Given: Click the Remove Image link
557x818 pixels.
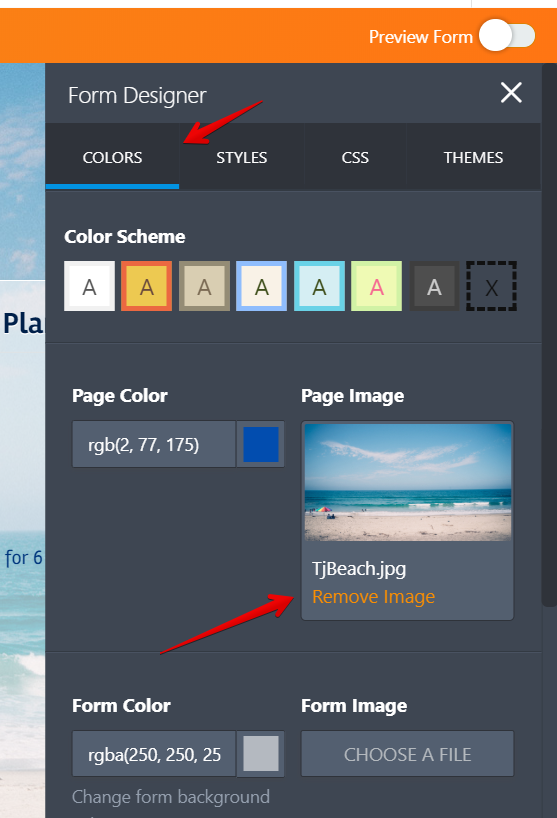Looking at the screenshot, I should click(373, 596).
